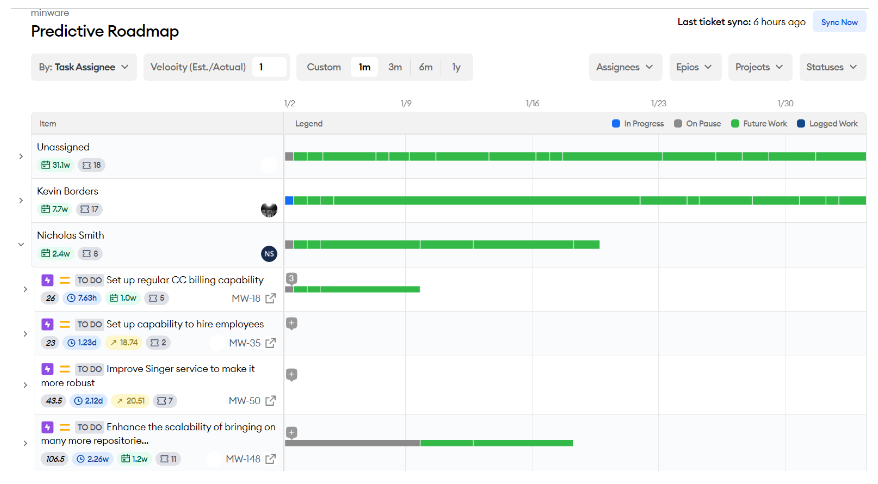Open external link icon for MW-148
878x484 pixels.
270,459
